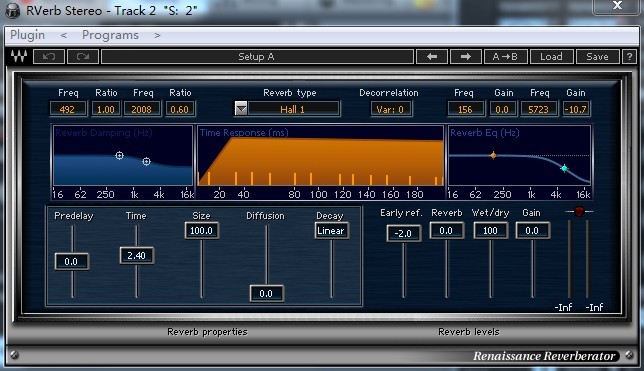Click the output Gain slider handle 0.0
Image resolution: width=644 pixels, height=371 pixels.
[x=533, y=230]
